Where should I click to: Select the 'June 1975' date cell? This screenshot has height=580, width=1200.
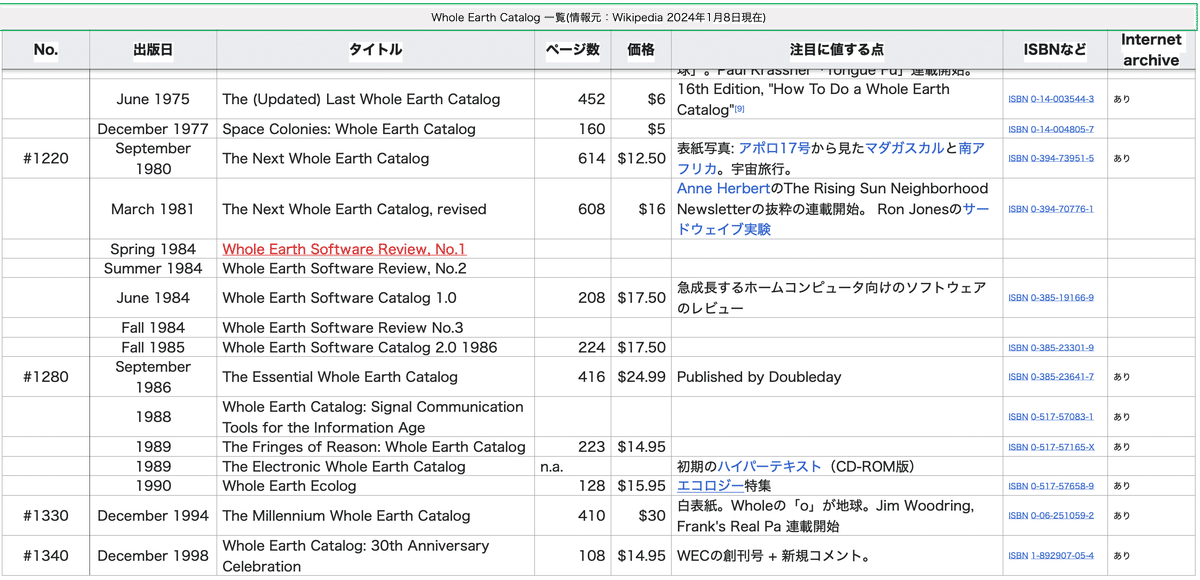click(x=153, y=99)
